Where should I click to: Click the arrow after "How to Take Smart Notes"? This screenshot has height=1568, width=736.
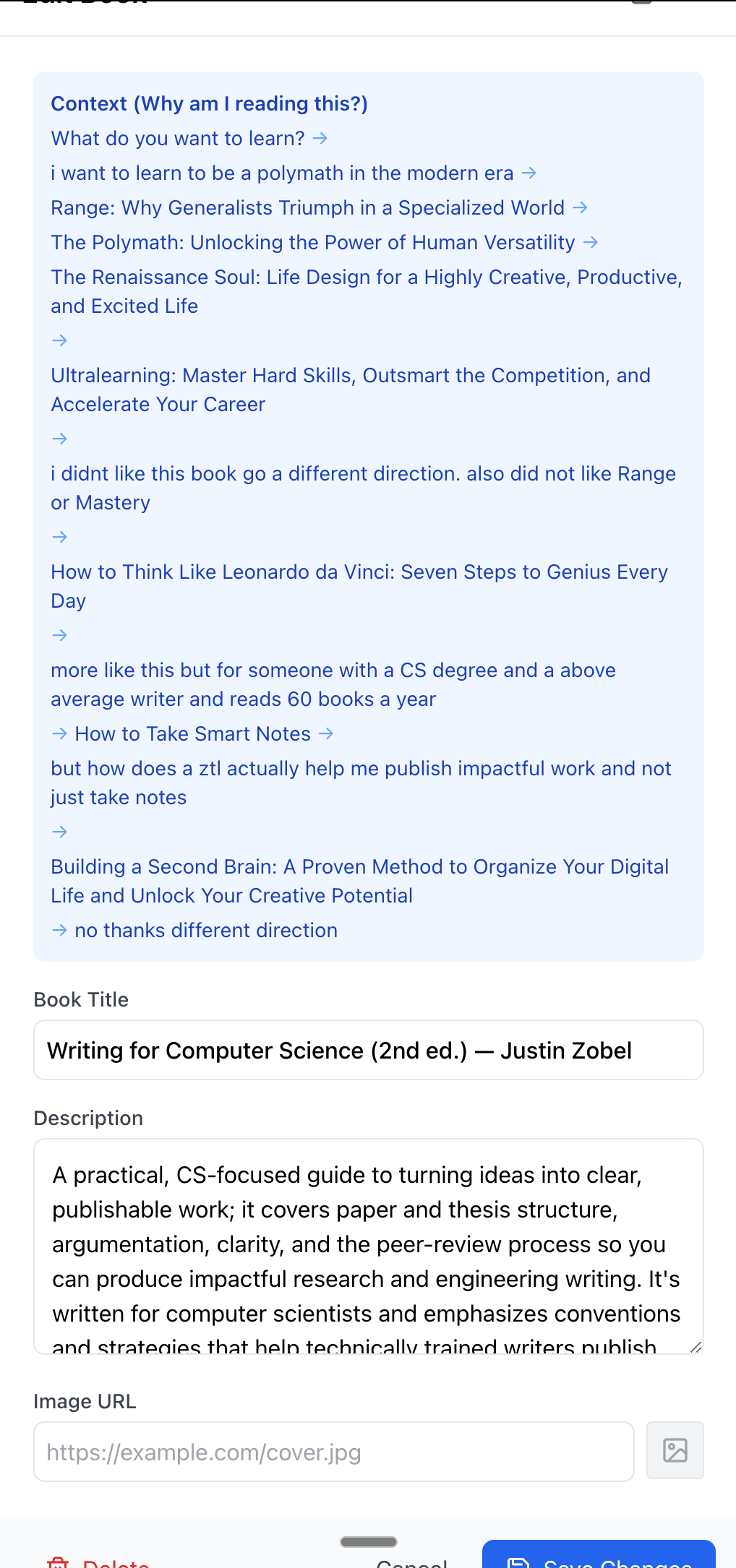(x=326, y=733)
